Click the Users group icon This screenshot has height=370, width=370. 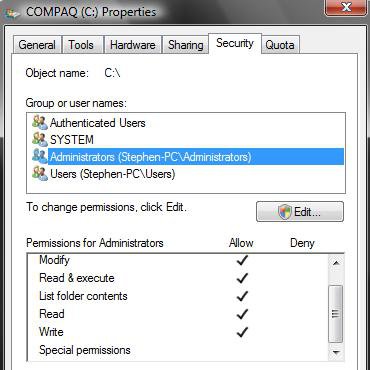40,174
